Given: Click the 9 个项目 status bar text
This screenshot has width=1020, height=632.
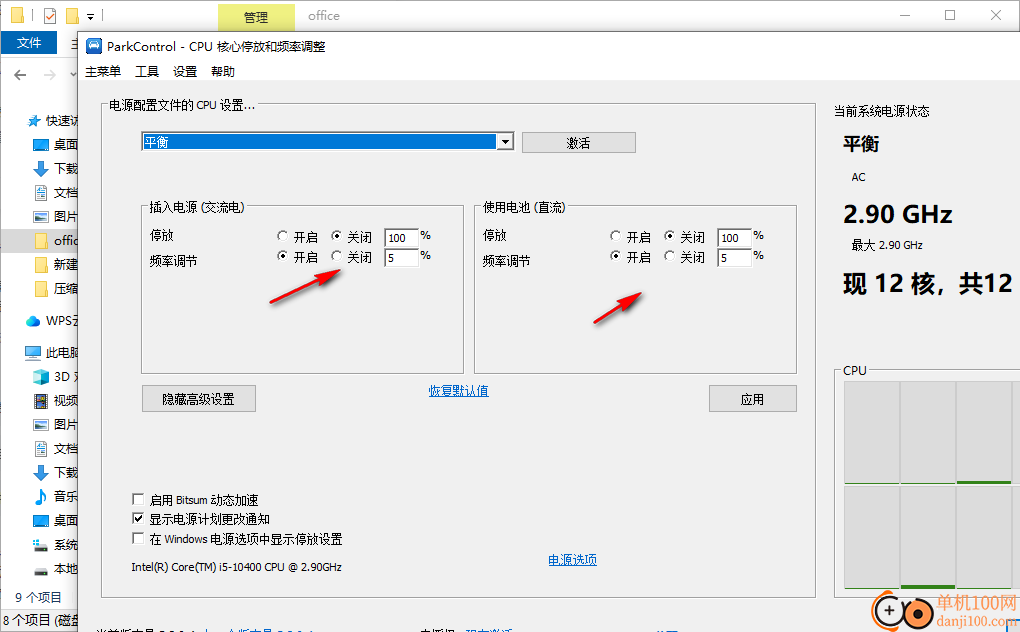Looking at the screenshot, I should pyautogui.click(x=38, y=597).
